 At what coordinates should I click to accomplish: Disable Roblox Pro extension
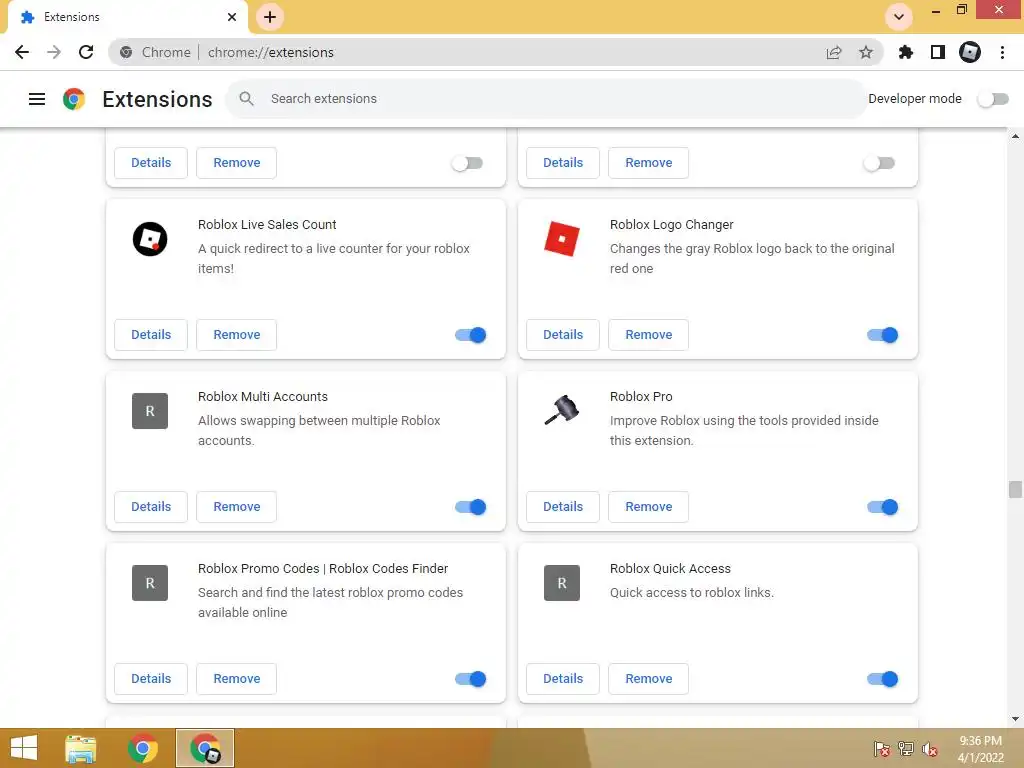click(882, 507)
